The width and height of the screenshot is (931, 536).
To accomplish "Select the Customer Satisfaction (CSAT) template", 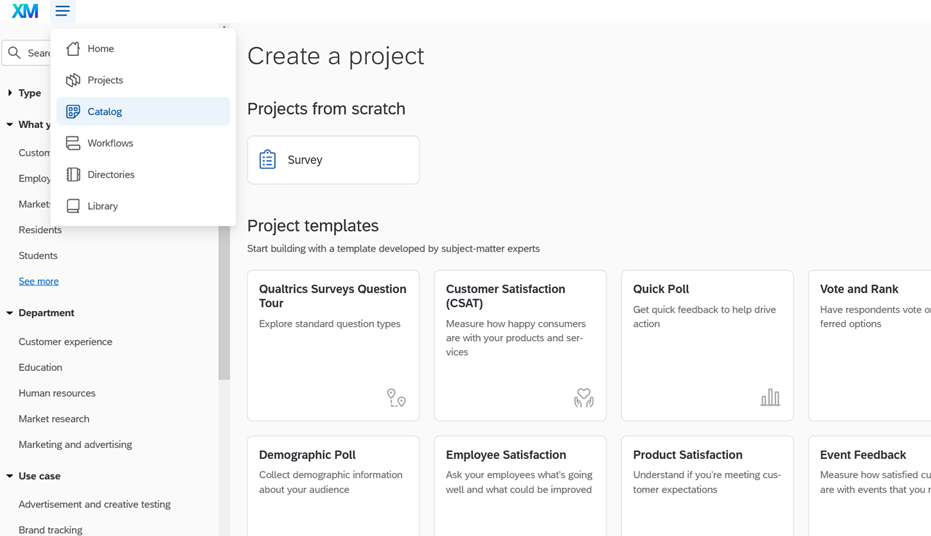I will pos(520,345).
